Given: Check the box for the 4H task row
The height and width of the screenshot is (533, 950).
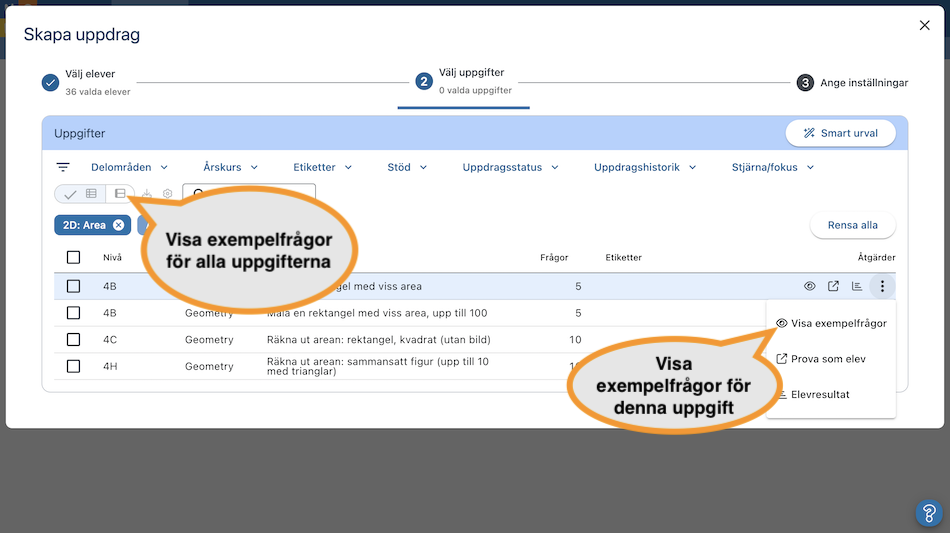Looking at the screenshot, I should [x=73, y=366].
